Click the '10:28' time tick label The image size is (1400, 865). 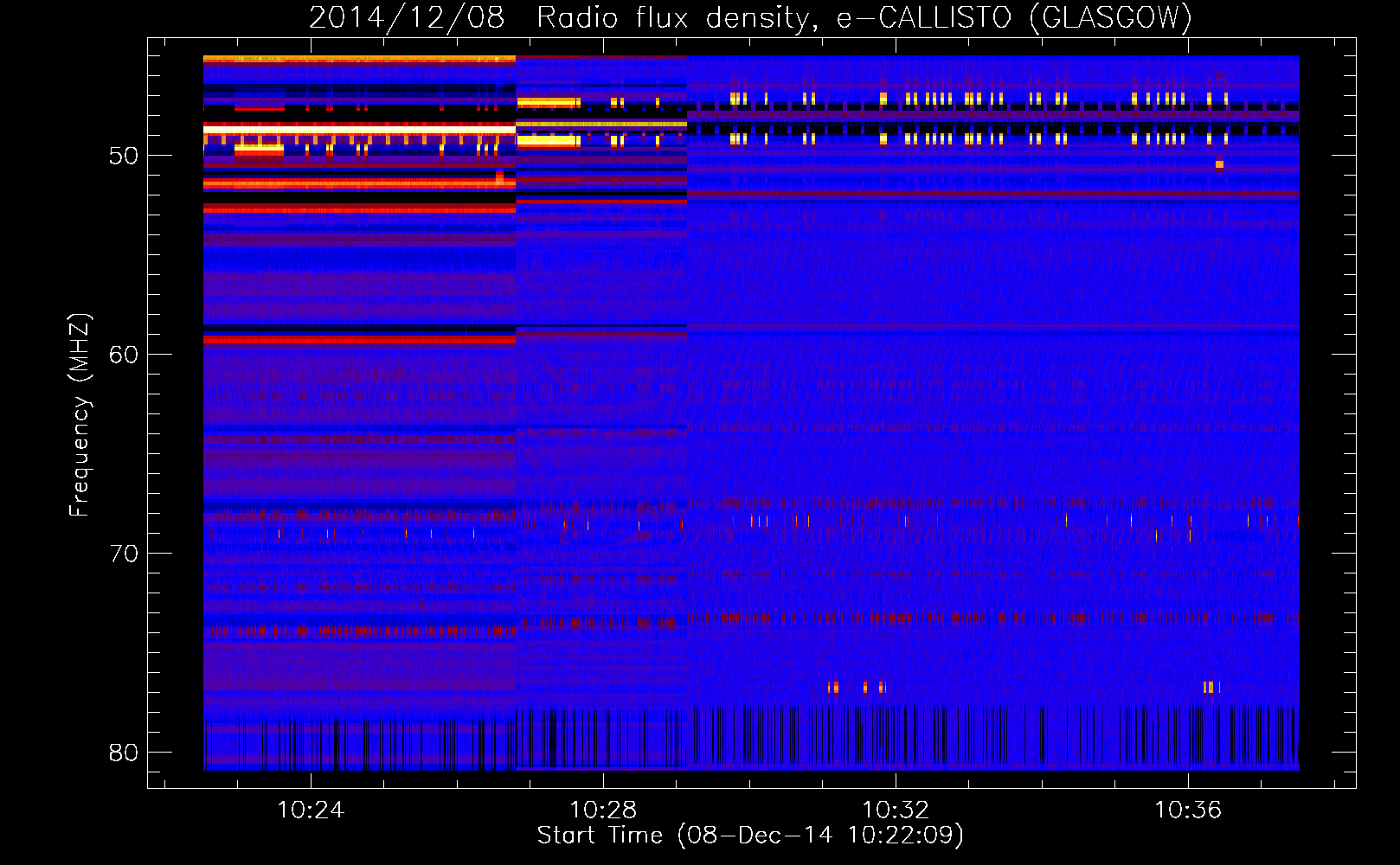coord(603,810)
